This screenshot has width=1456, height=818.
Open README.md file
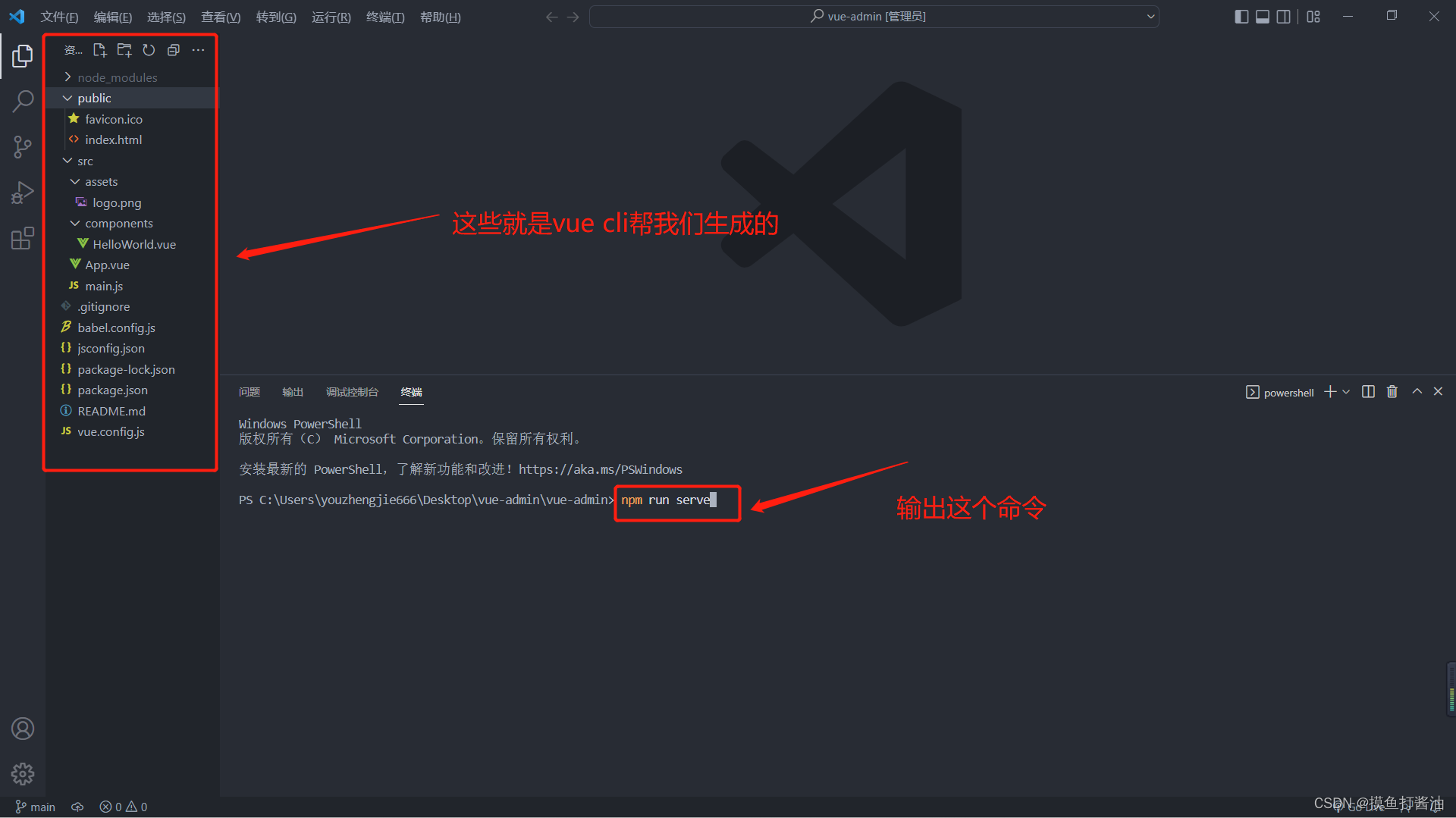pos(131,411)
